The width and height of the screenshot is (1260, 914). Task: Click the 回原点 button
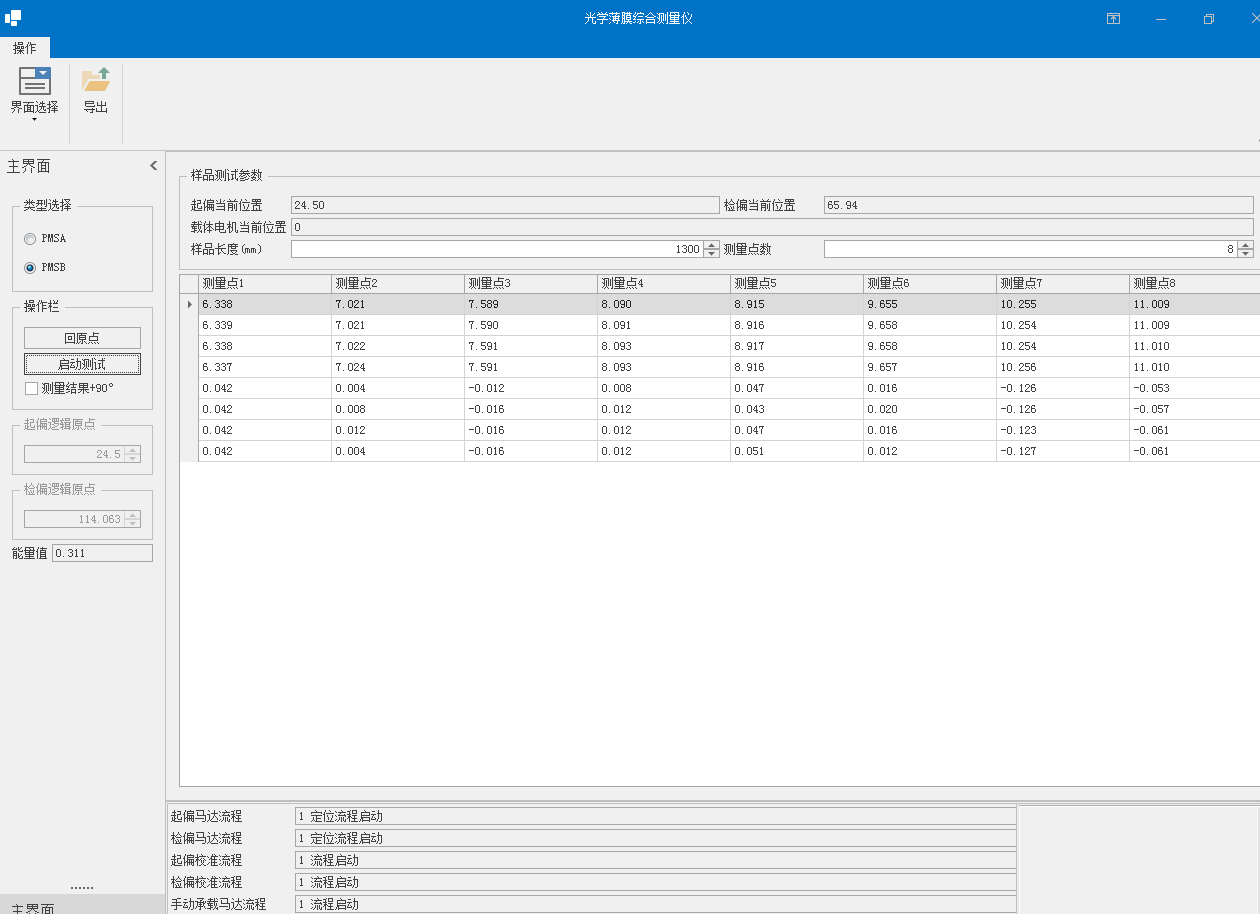click(x=82, y=338)
